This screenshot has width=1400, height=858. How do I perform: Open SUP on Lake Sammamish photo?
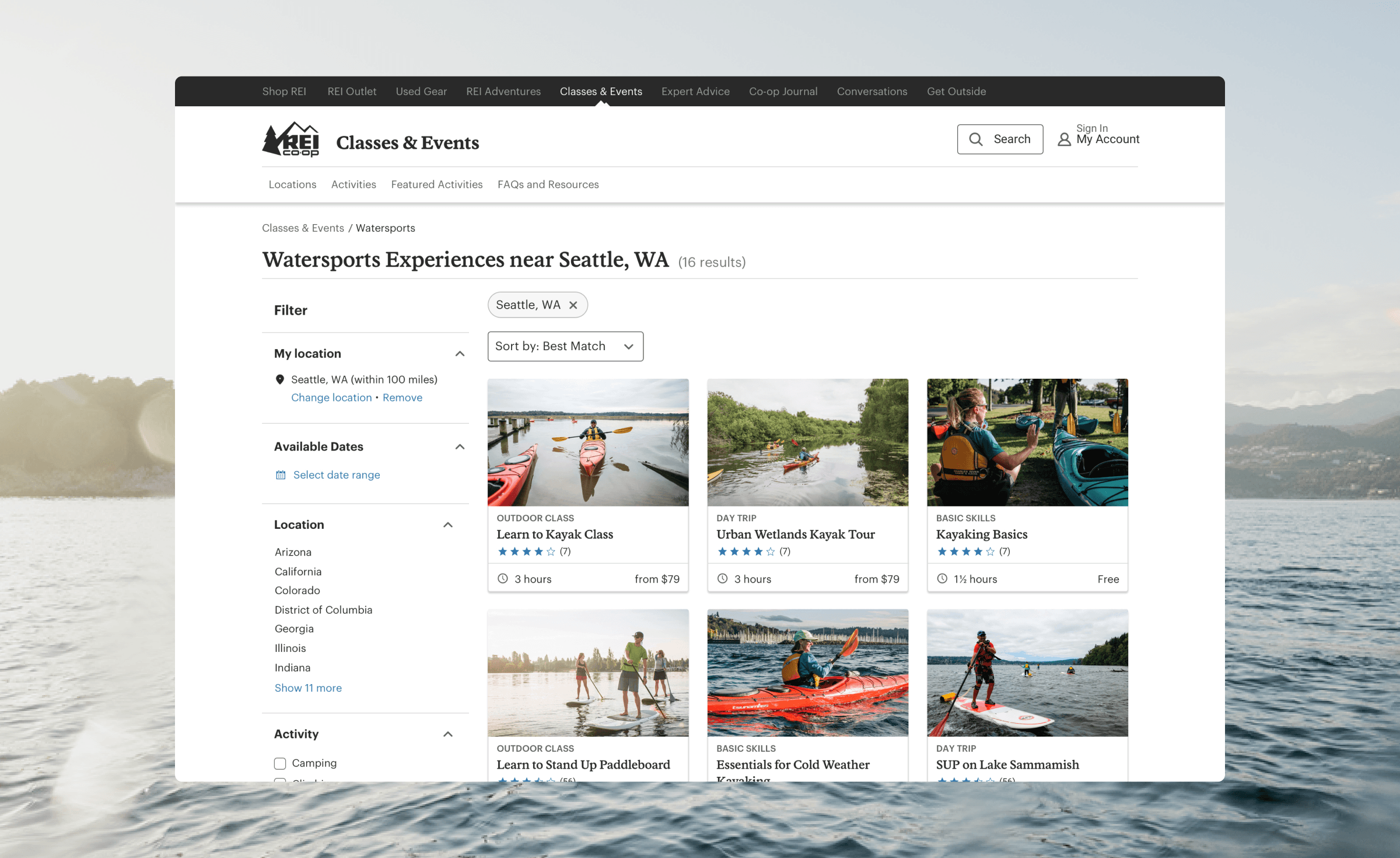(x=1027, y=673)
